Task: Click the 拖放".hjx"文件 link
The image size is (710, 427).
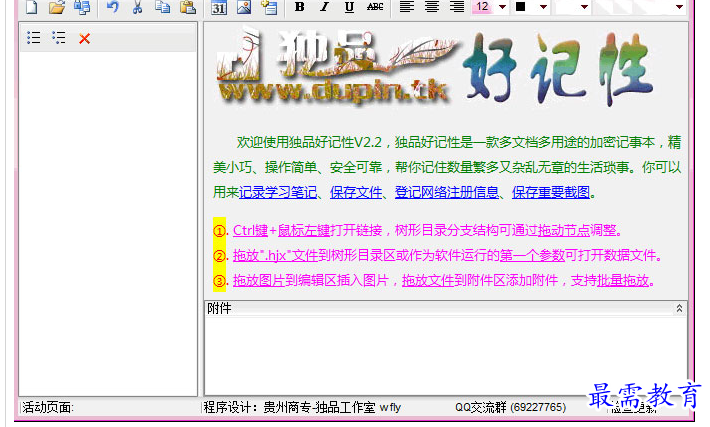Action: pyautogui.click(x=275, y=255)
